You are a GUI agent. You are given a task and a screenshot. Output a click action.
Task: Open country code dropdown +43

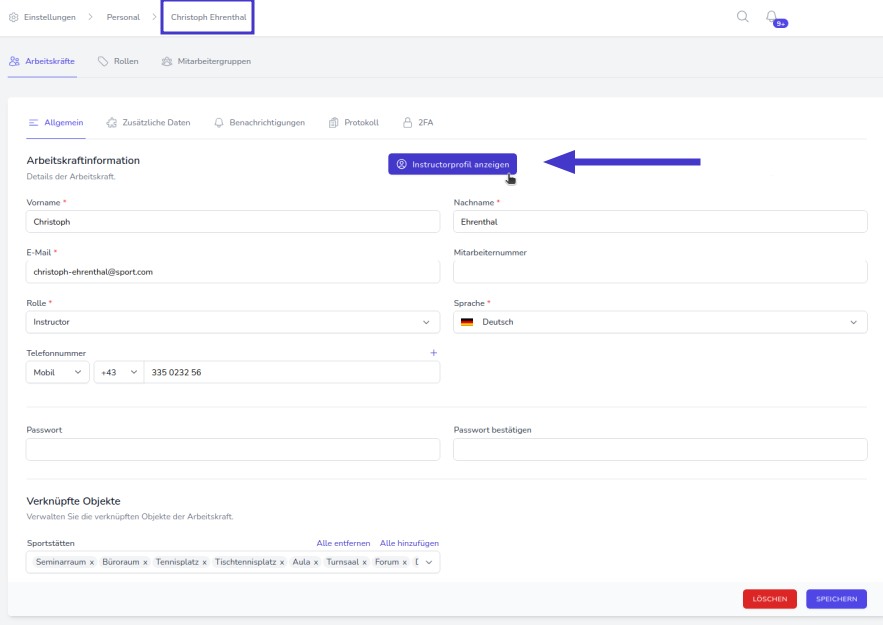click(119, 372)
